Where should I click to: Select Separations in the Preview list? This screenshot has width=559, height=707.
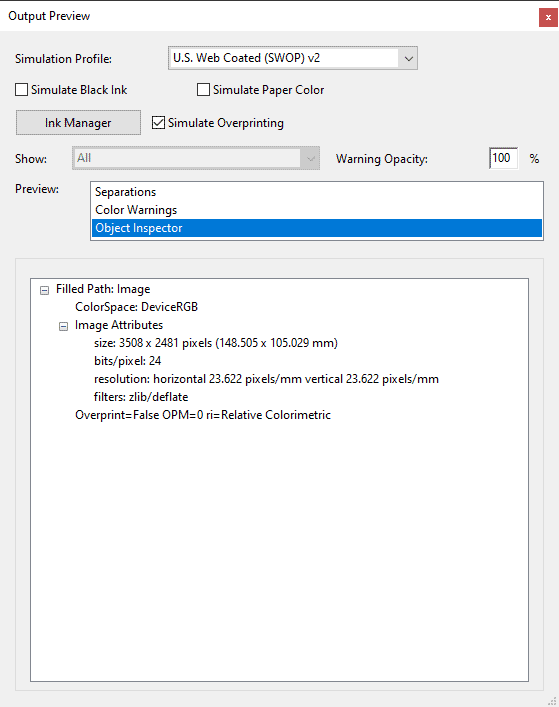[317, 192]
